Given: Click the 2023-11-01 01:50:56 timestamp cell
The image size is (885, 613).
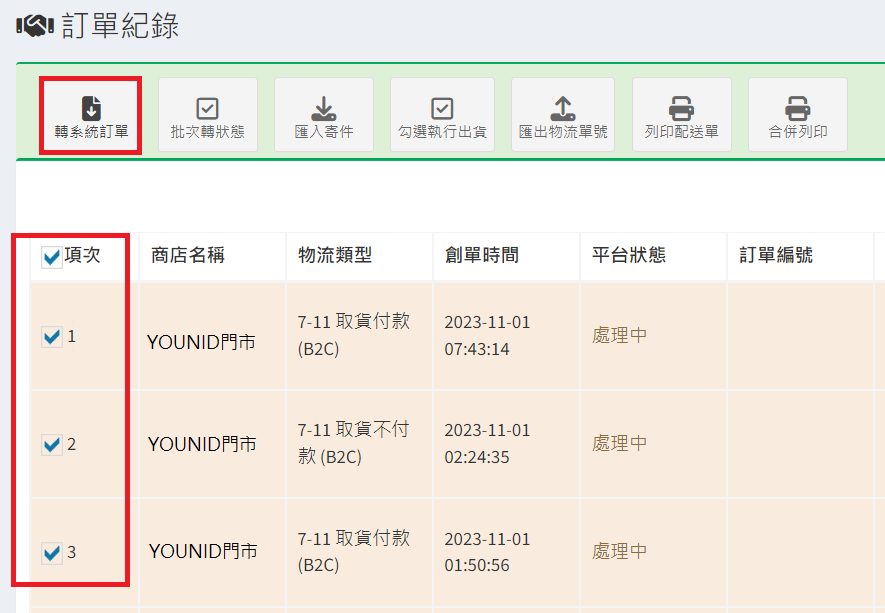Looking at the screenshot, I should click(487, 552).
